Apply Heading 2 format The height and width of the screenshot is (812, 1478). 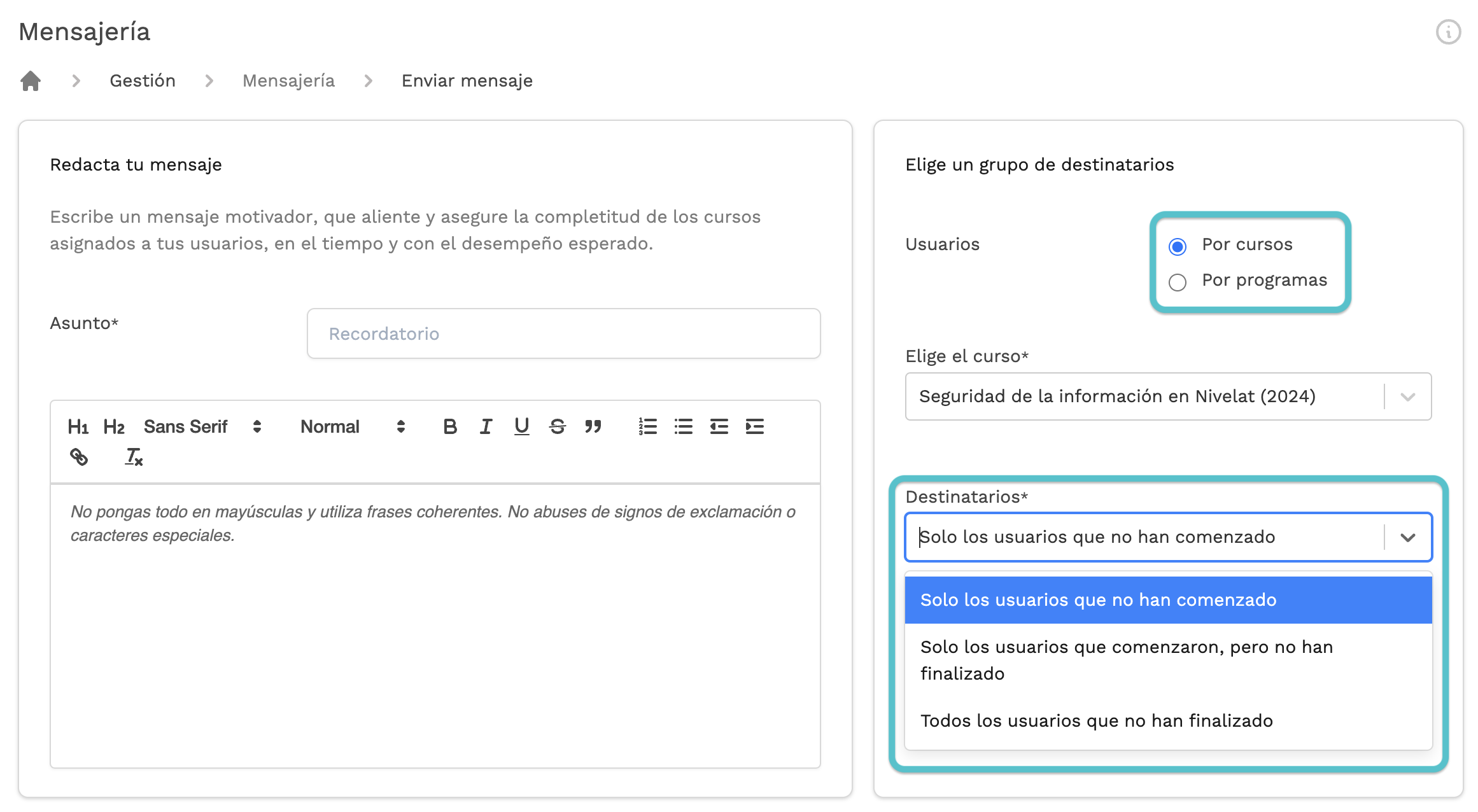click(114, 426)
